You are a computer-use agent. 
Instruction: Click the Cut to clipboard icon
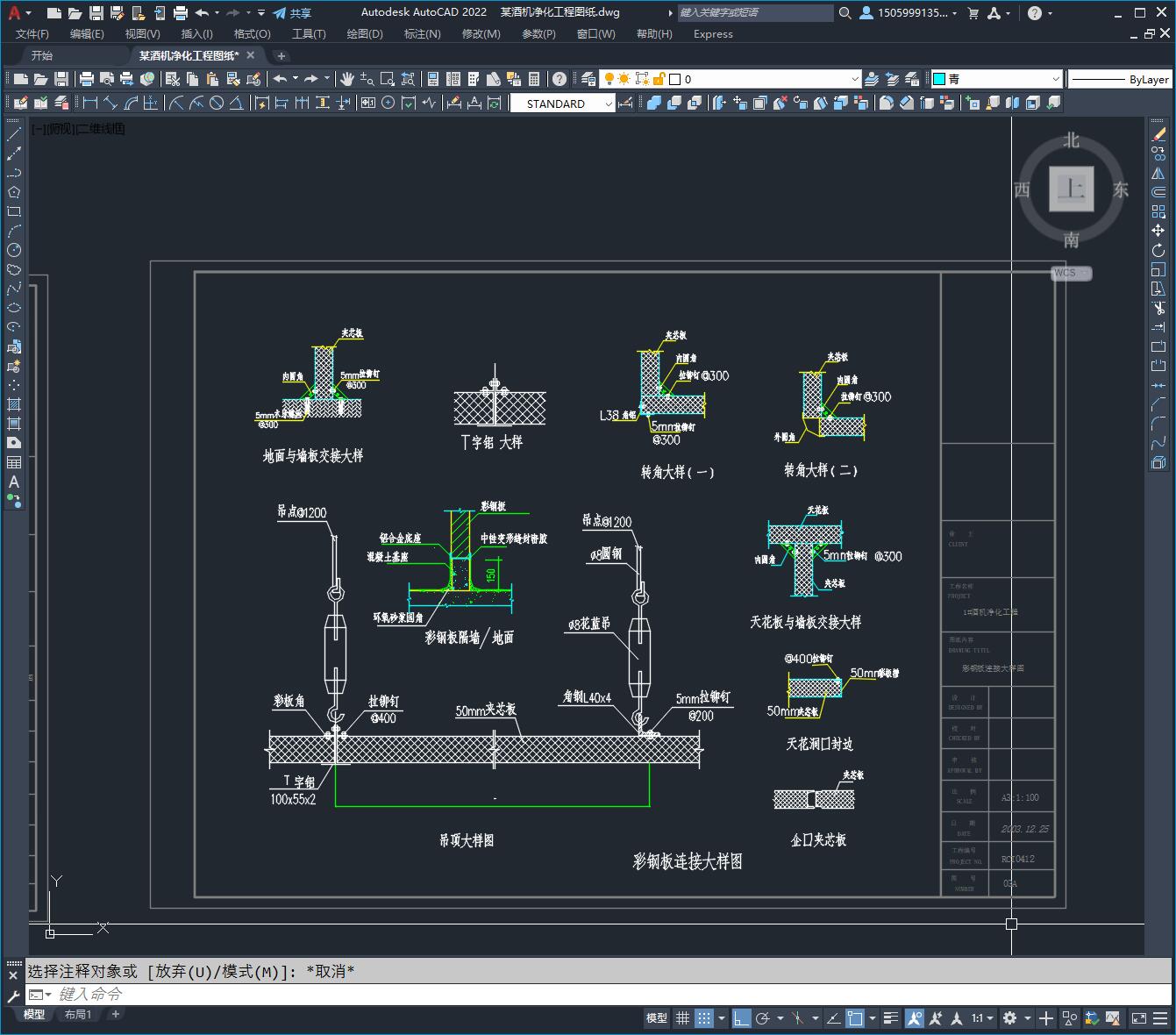click(173, 79)
